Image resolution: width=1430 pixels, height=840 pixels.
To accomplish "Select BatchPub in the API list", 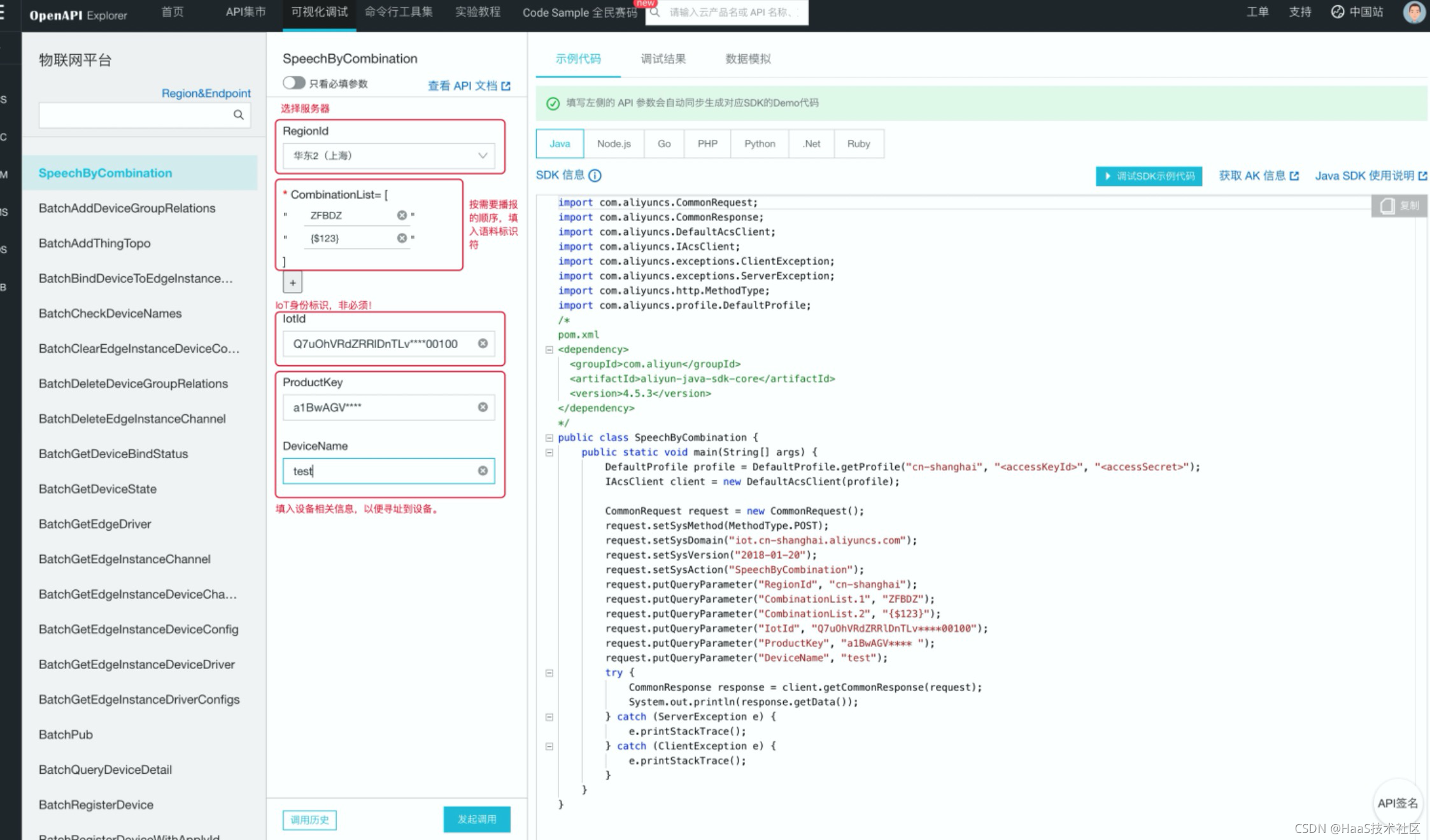I will pyautogui.click(x=66, y=734).
